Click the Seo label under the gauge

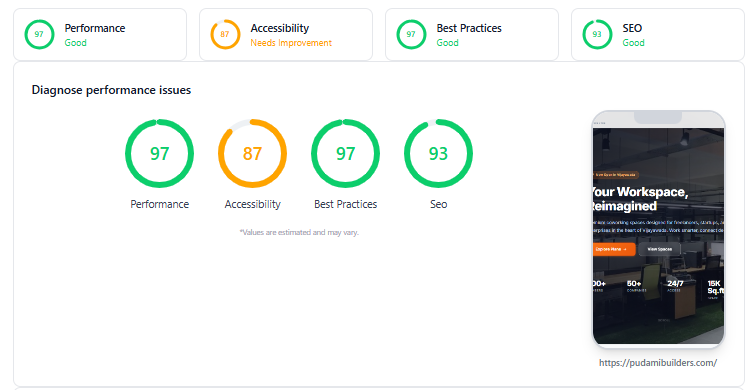pos(438,204)
